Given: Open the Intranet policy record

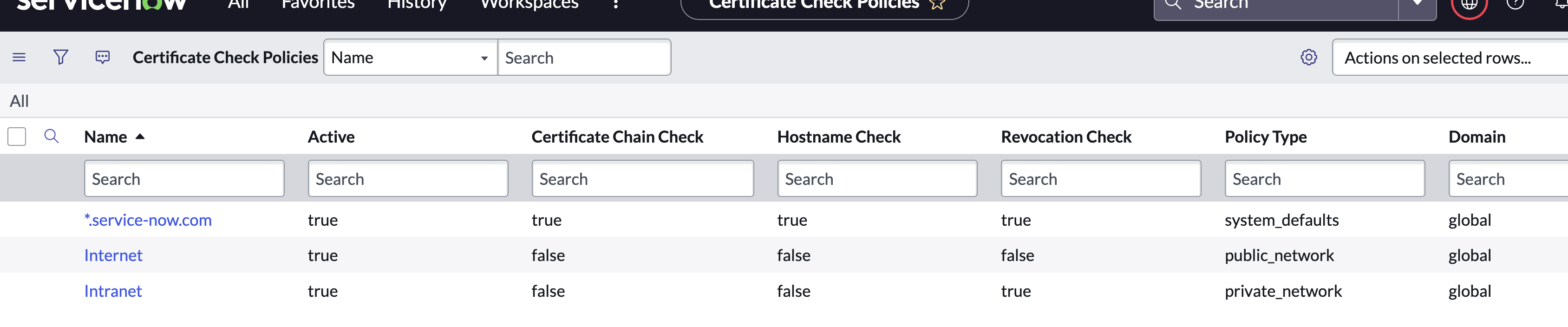Looking at the screenshot, I should (x=113, y=291).
